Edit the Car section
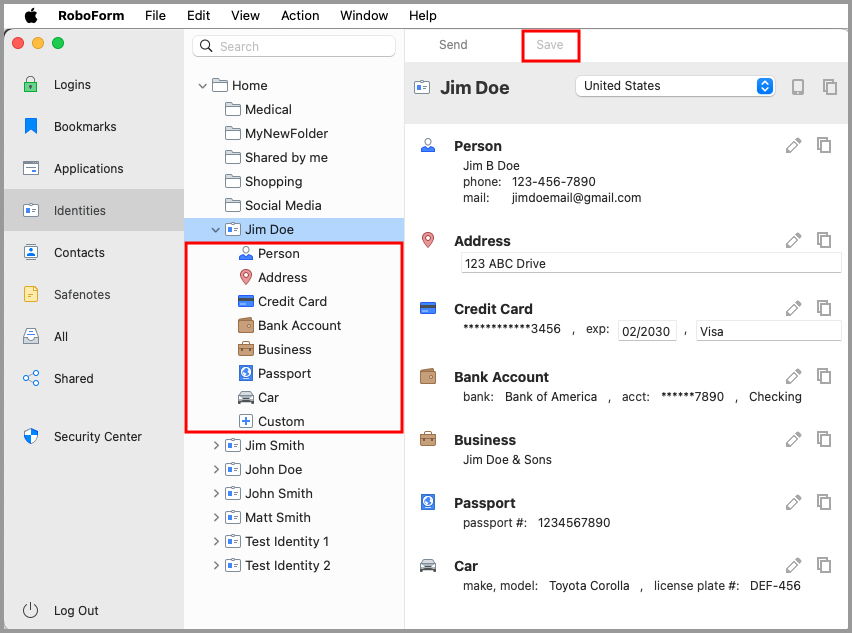This screenshot has height=633, width=852. click(793, 566)
